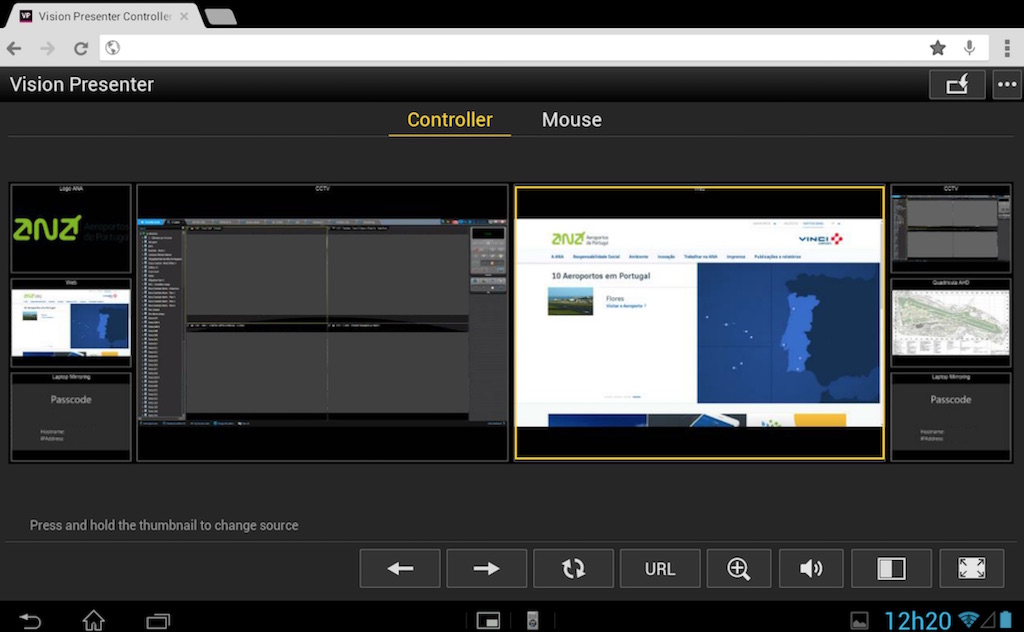1024x632 pixels.
Task: Tap the microphone voice search icon
Action: click(969, 48)
